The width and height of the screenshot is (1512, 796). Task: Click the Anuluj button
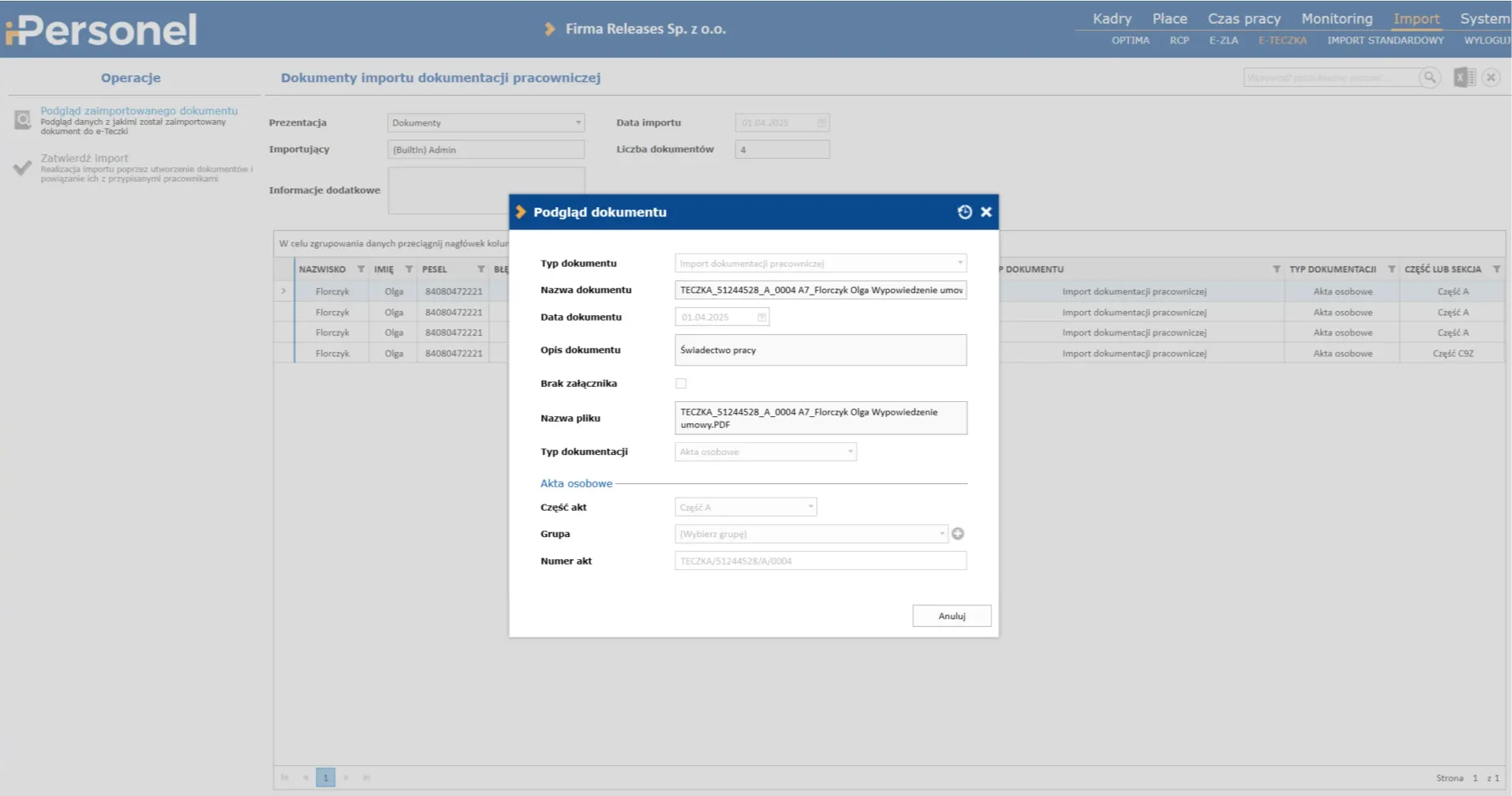point(951,616)
